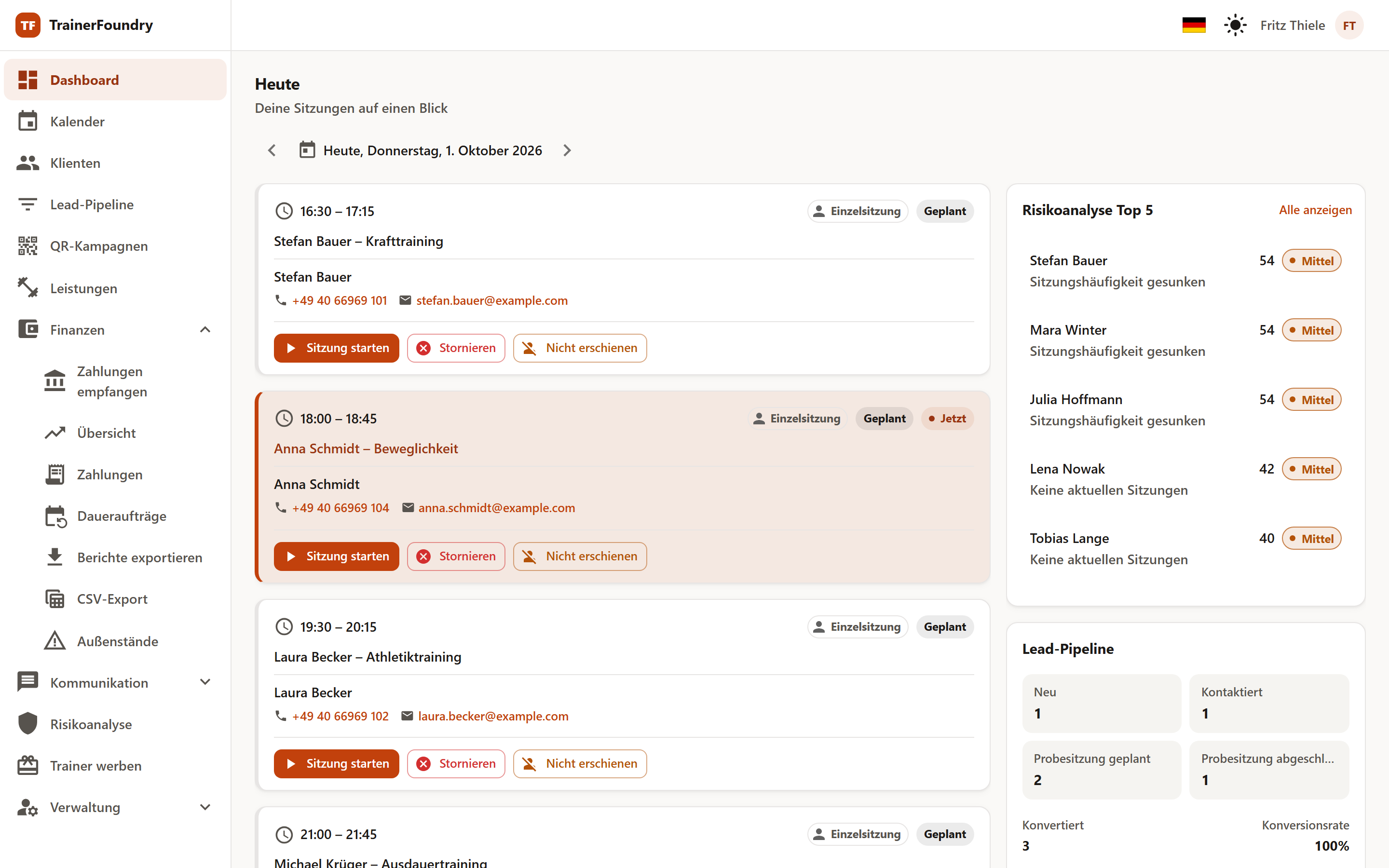Click the QR-Kampagnen icon

27,246
